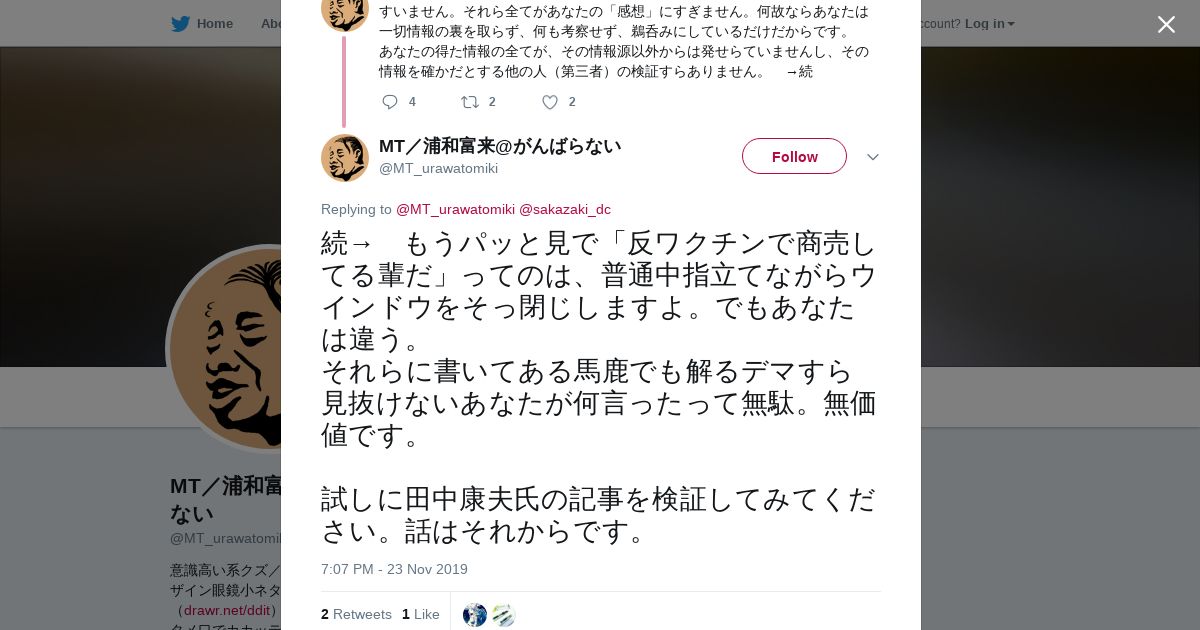The height and width of the screenshot is (630, 1200).
Task: Open the drawr.net/ddit profile link
Action: pos(227,610)
